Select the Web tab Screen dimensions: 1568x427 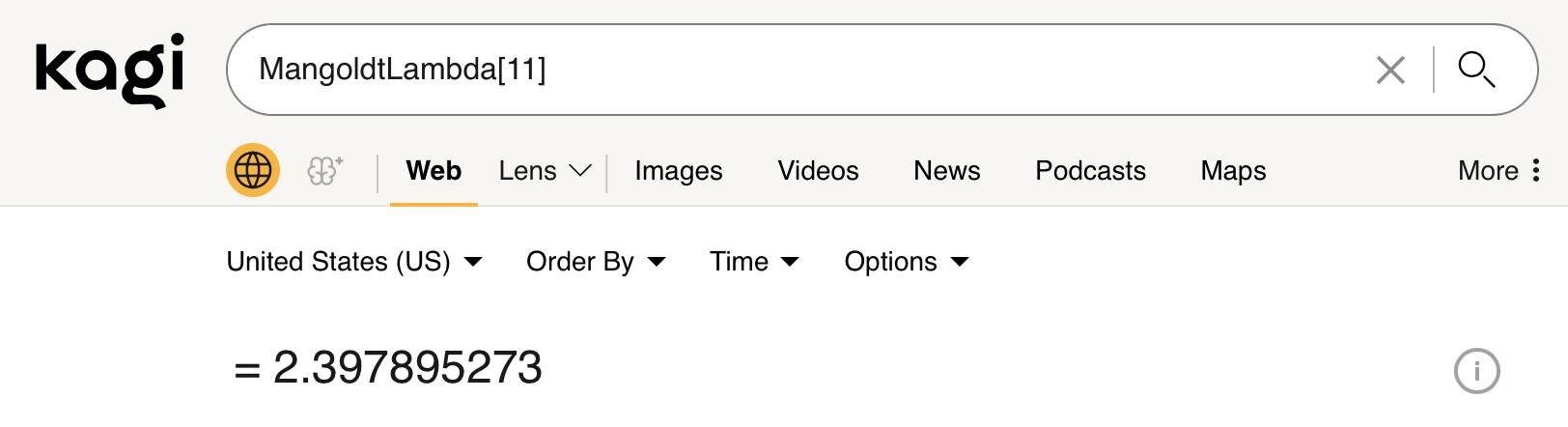click(434, 171)
